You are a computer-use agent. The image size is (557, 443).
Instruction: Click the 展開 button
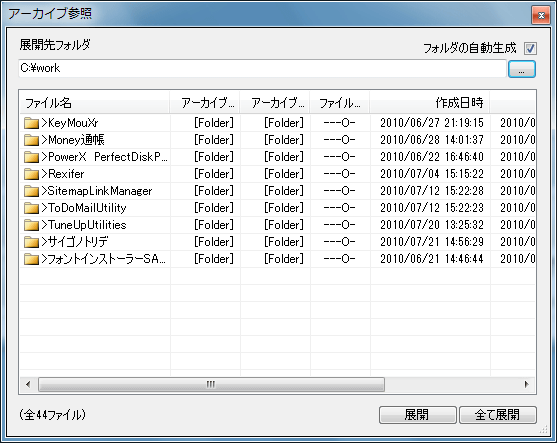417,415
